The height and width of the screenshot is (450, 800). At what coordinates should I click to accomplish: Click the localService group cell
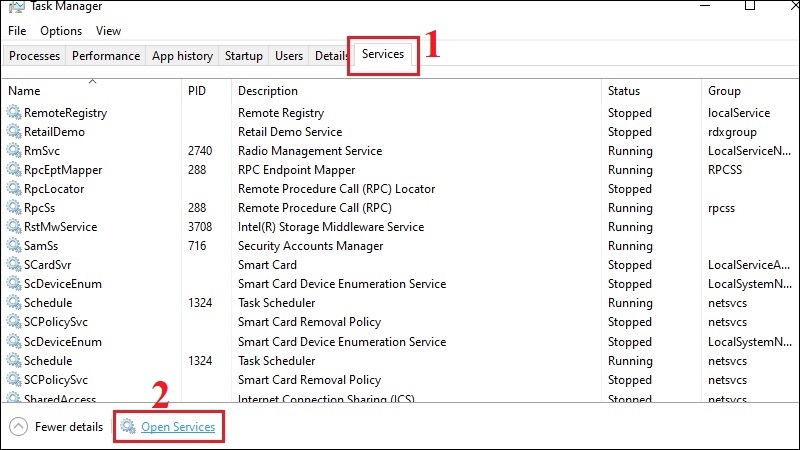pos(739,113)
